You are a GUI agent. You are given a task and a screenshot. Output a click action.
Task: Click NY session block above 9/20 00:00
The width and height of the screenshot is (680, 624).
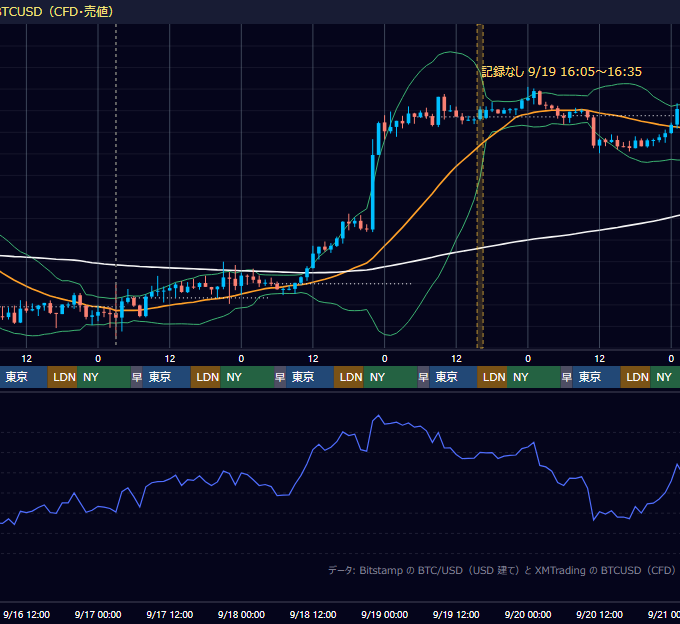533,377
